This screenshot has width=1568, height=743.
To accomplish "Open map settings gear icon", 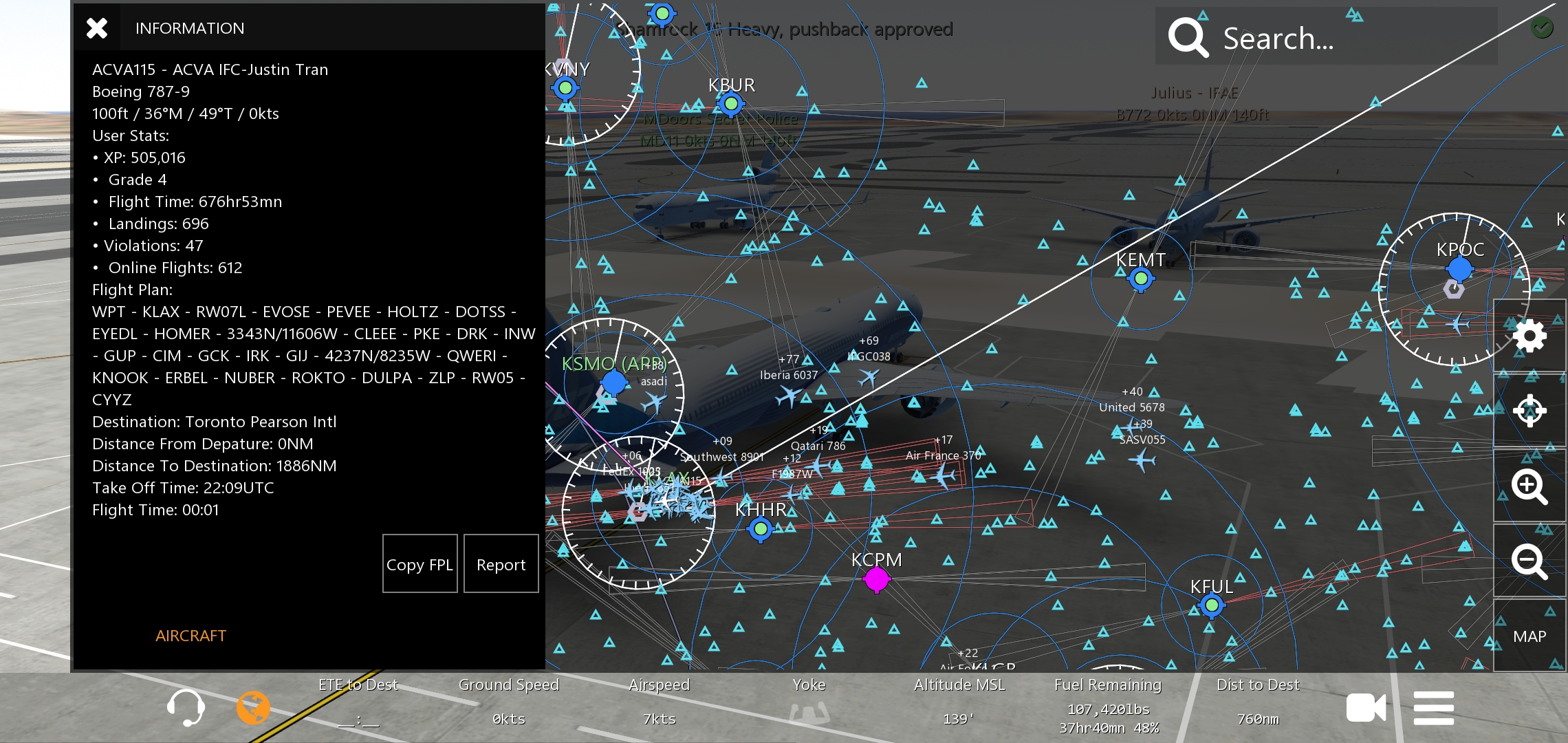I will click(x=1529, y=336).
